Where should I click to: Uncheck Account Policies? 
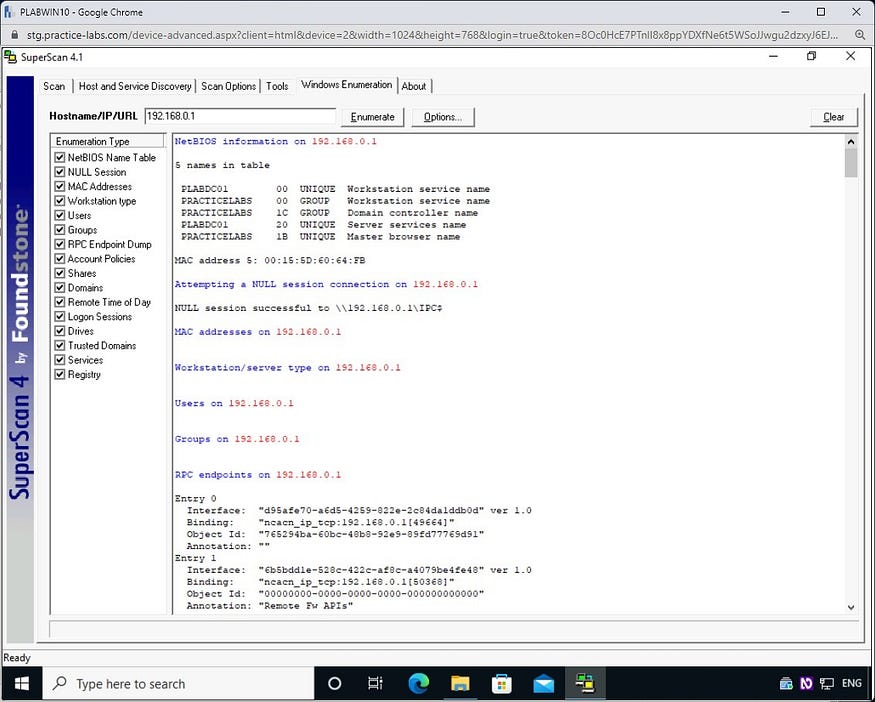(x=60, y=259)
